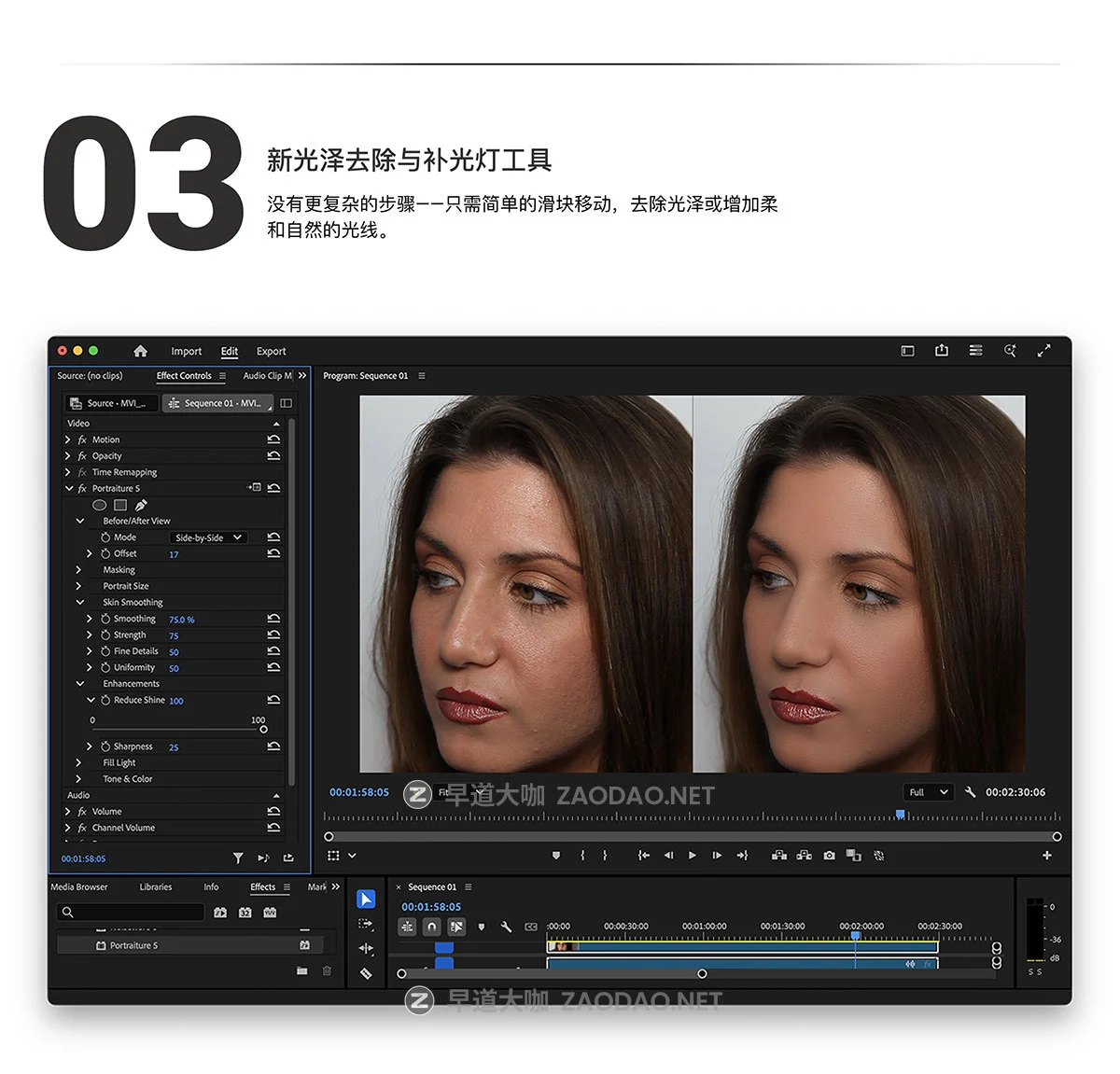Reset the Channel Volume effect
1120x1074 pixels.
tap(273, 828)
